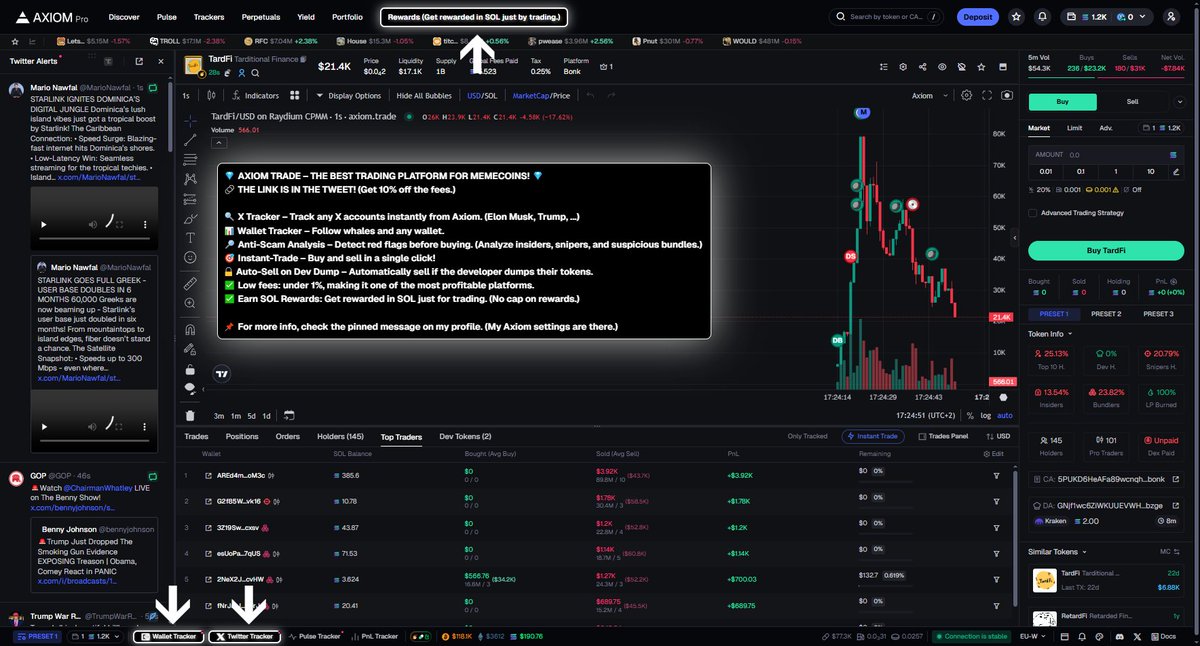Expand Display Options dropdown
Screen dimensions: 1200x646
pyautogui.click(x=348, y=96)
